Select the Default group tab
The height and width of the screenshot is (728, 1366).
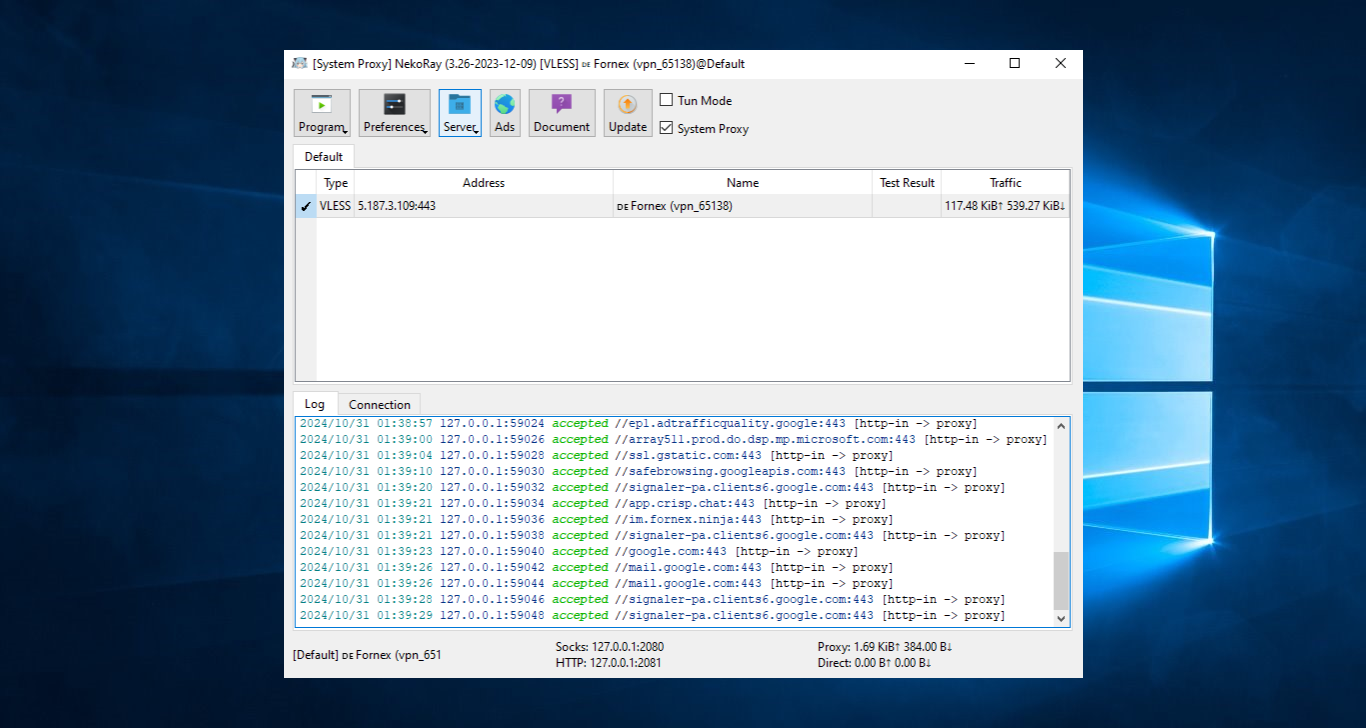coord(323,157)
